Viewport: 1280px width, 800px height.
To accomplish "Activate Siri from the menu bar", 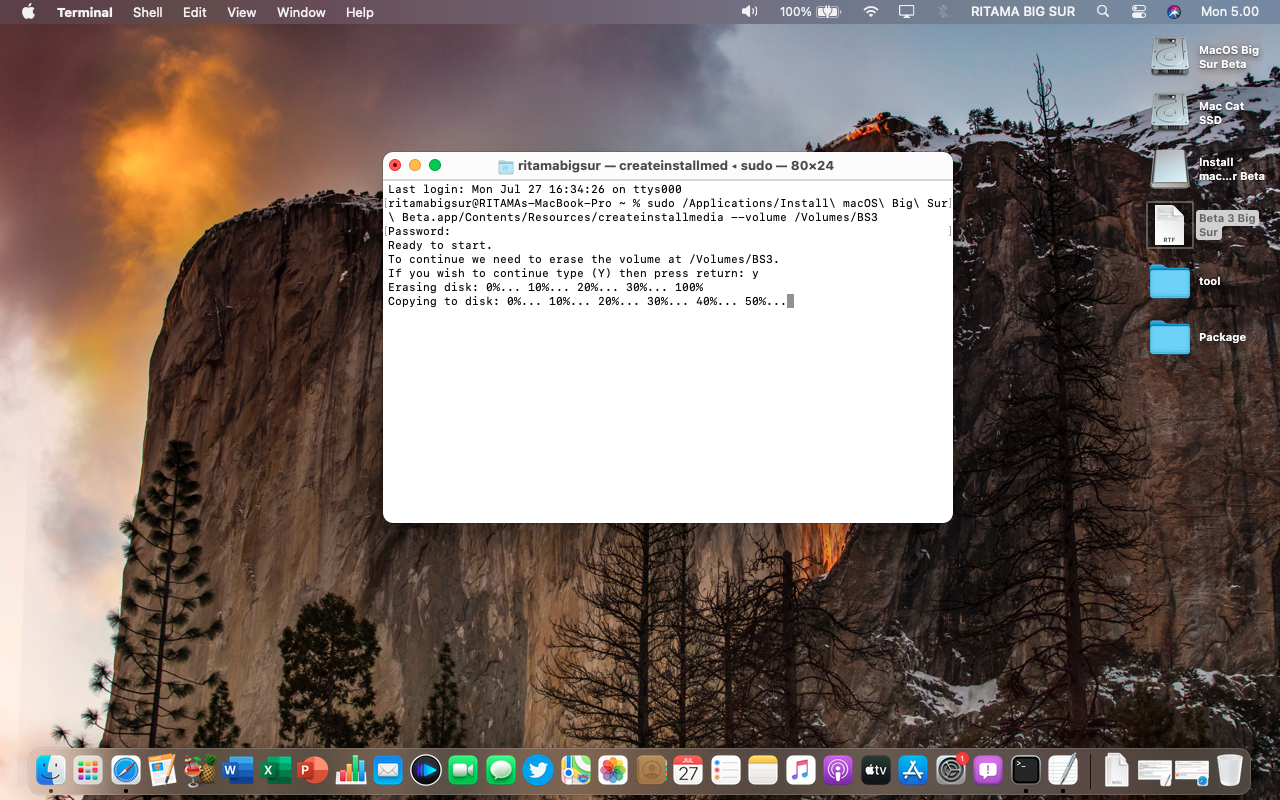I will 1174,12.
